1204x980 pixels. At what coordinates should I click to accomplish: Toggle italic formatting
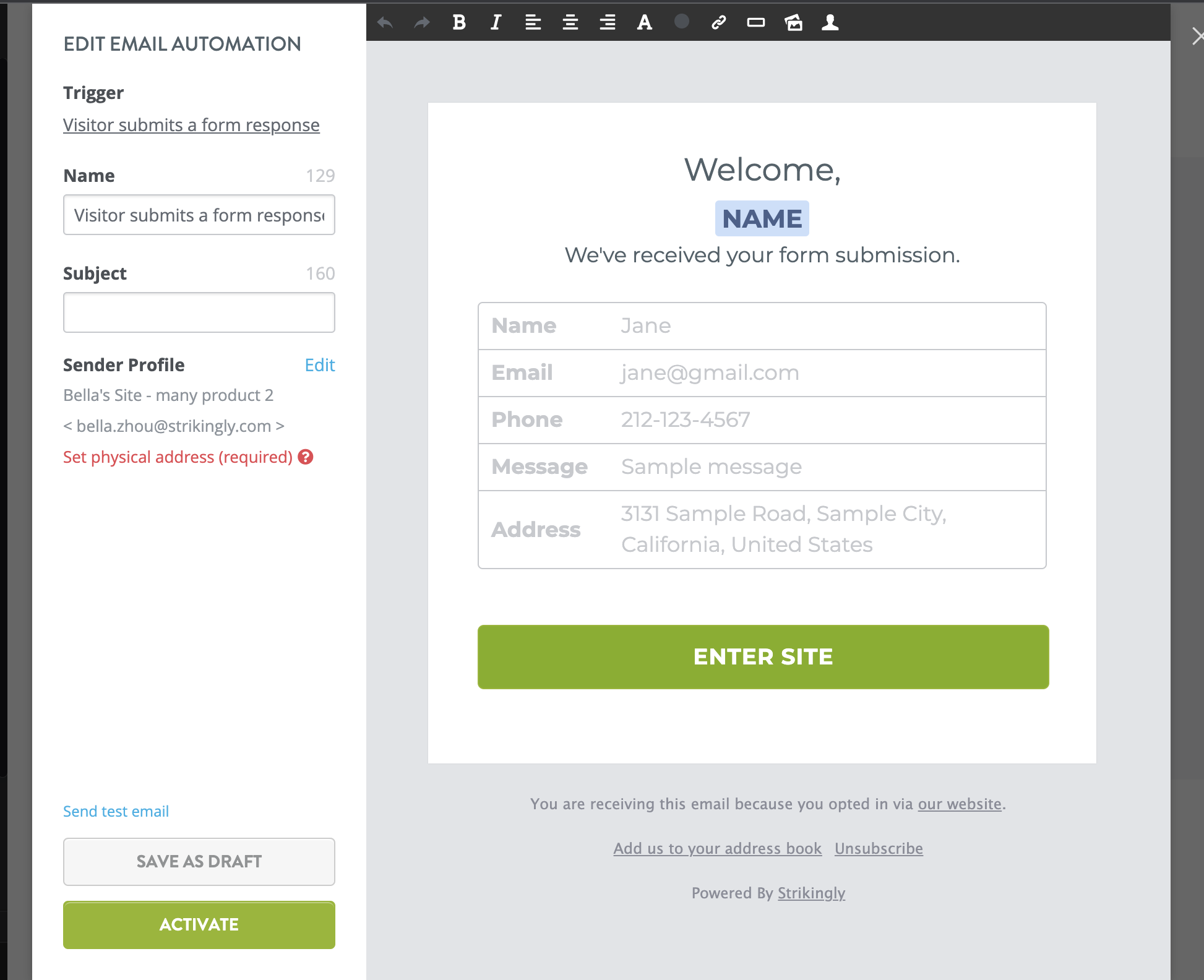(x=496, y=23)
